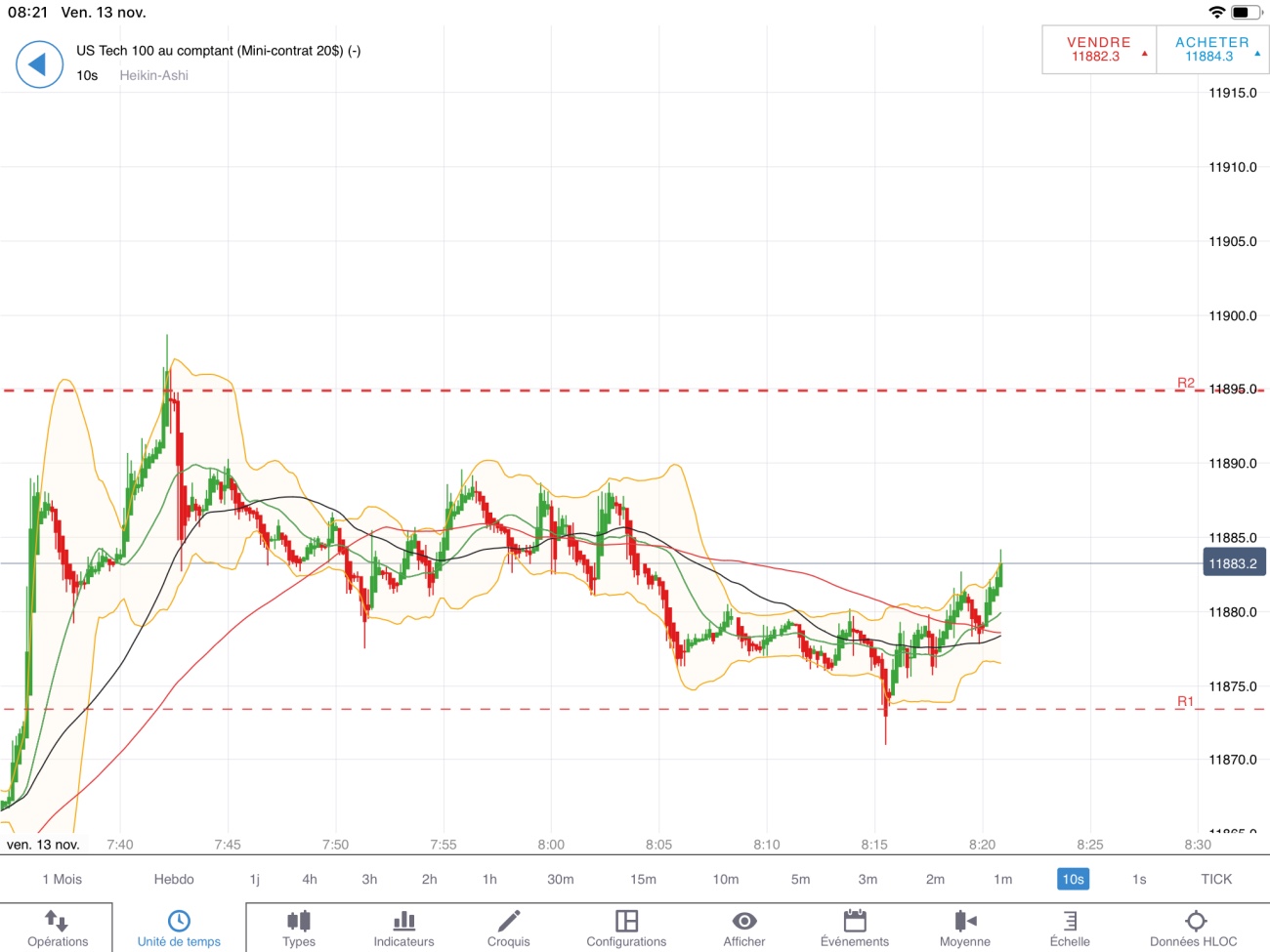This screenshot has height=952, width=1270.
Task: Switch to the 15m timeframe
Action: click(x=643, y=879)
